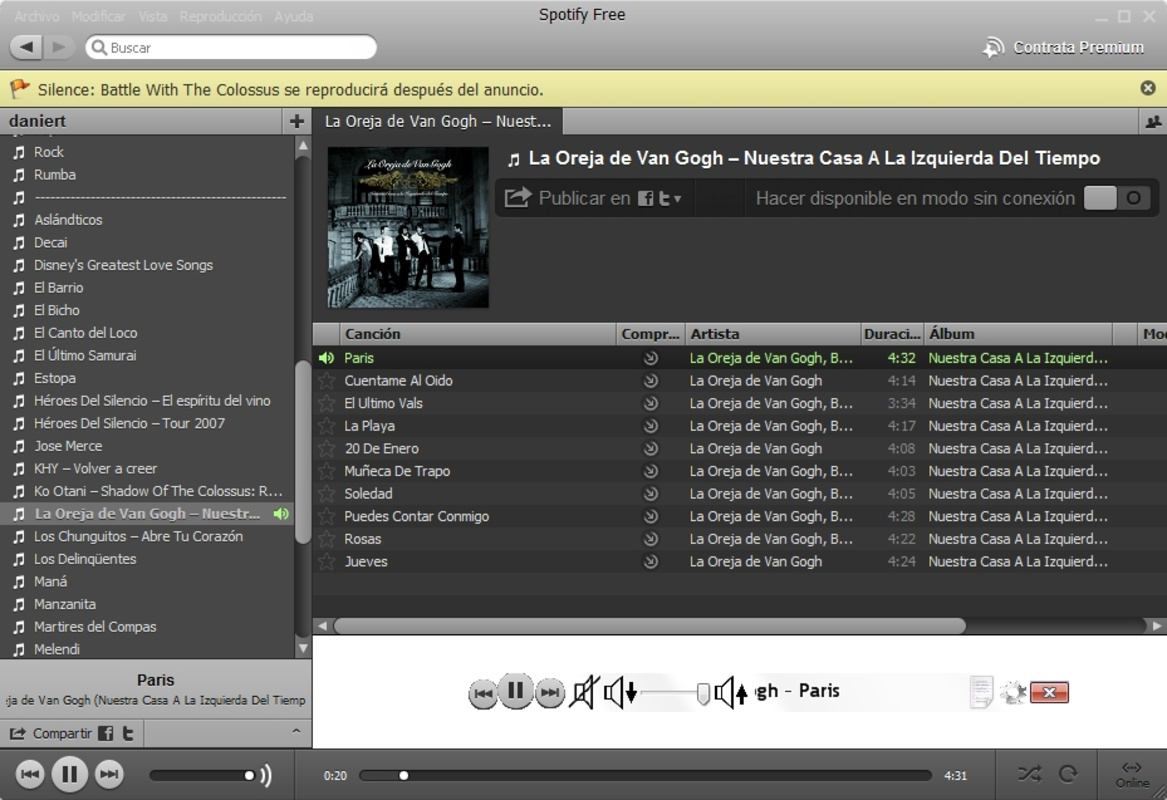Sort by Duración column header
Viewport: 1167px width, 800px height.
pos(892,334)
